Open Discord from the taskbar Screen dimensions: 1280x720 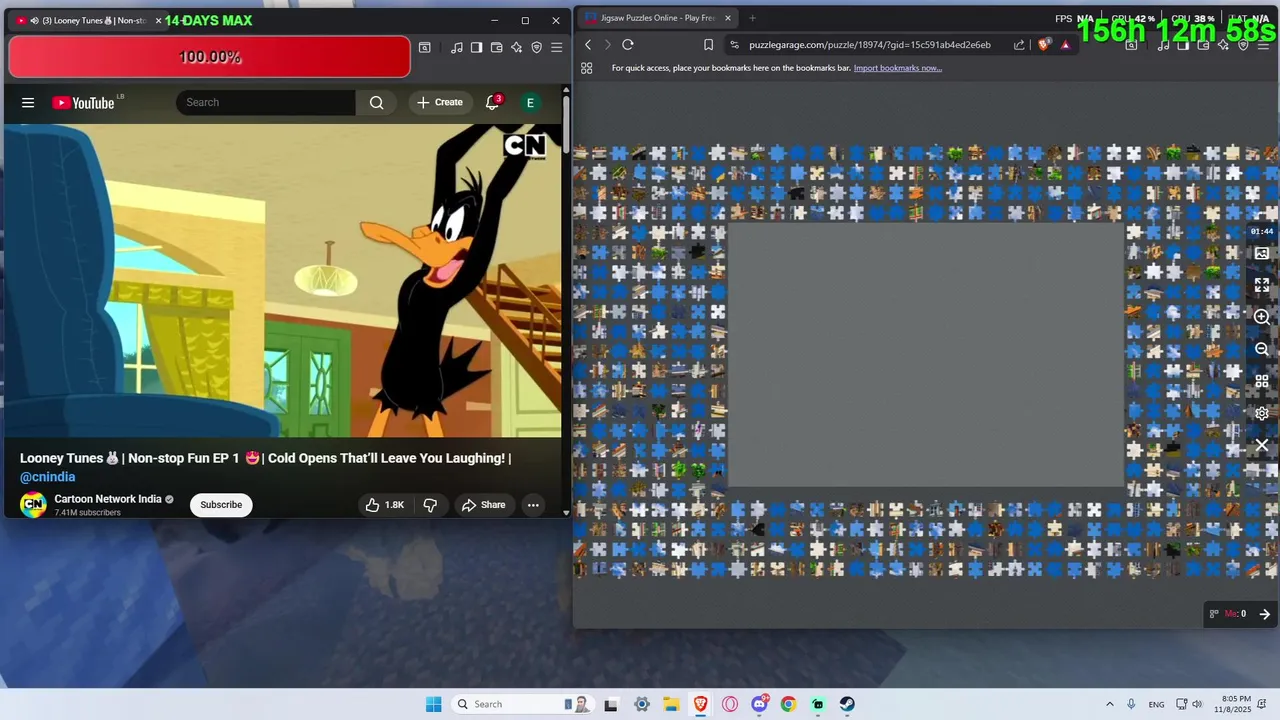tap(759, 704)
